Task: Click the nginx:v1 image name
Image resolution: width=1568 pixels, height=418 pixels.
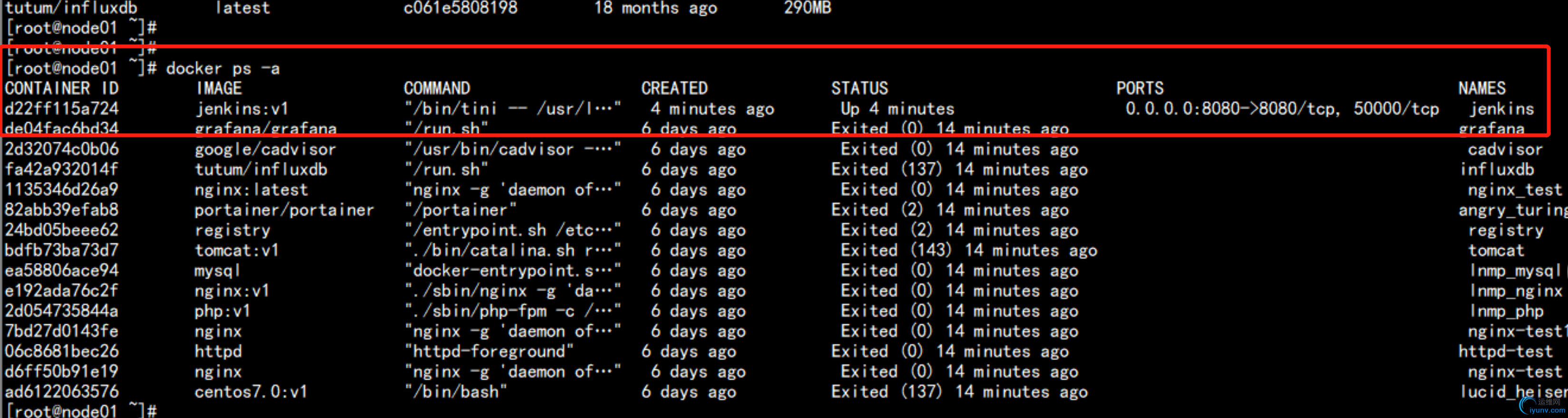Action: click(232, 291)
